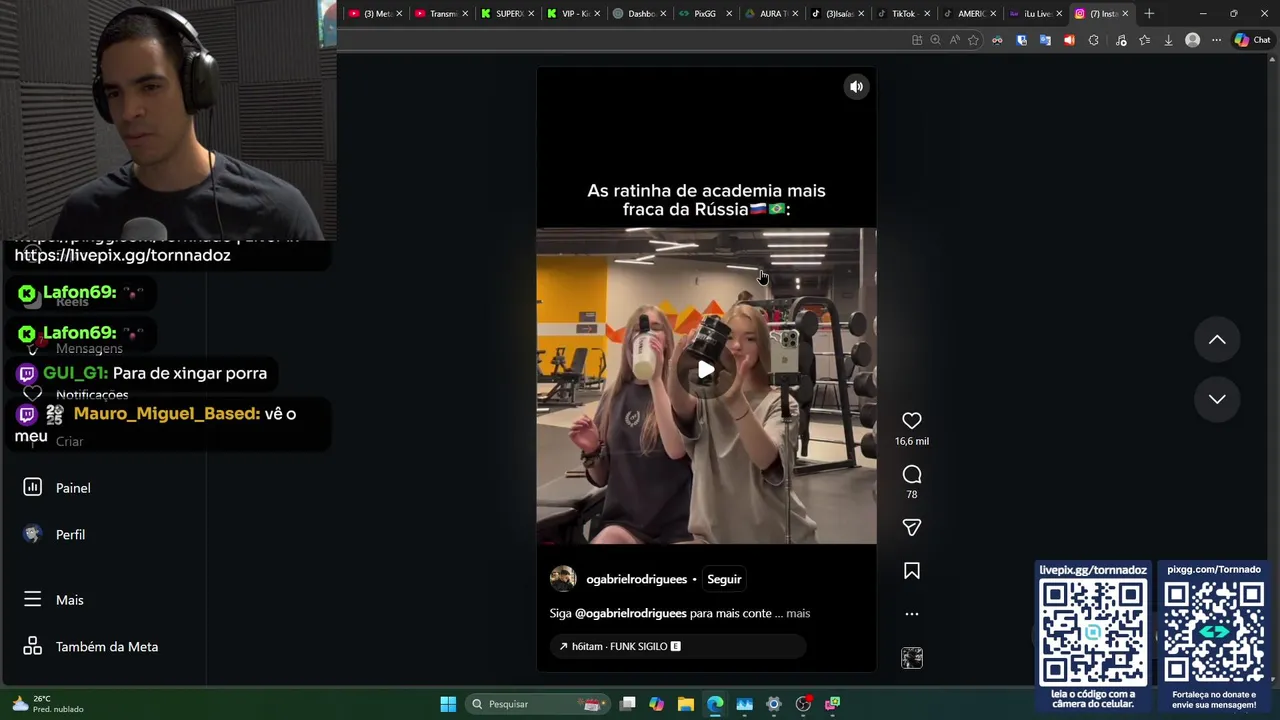Open the reel's three-dot options menu
The image size is (1280, 720).
click(911, 614)
